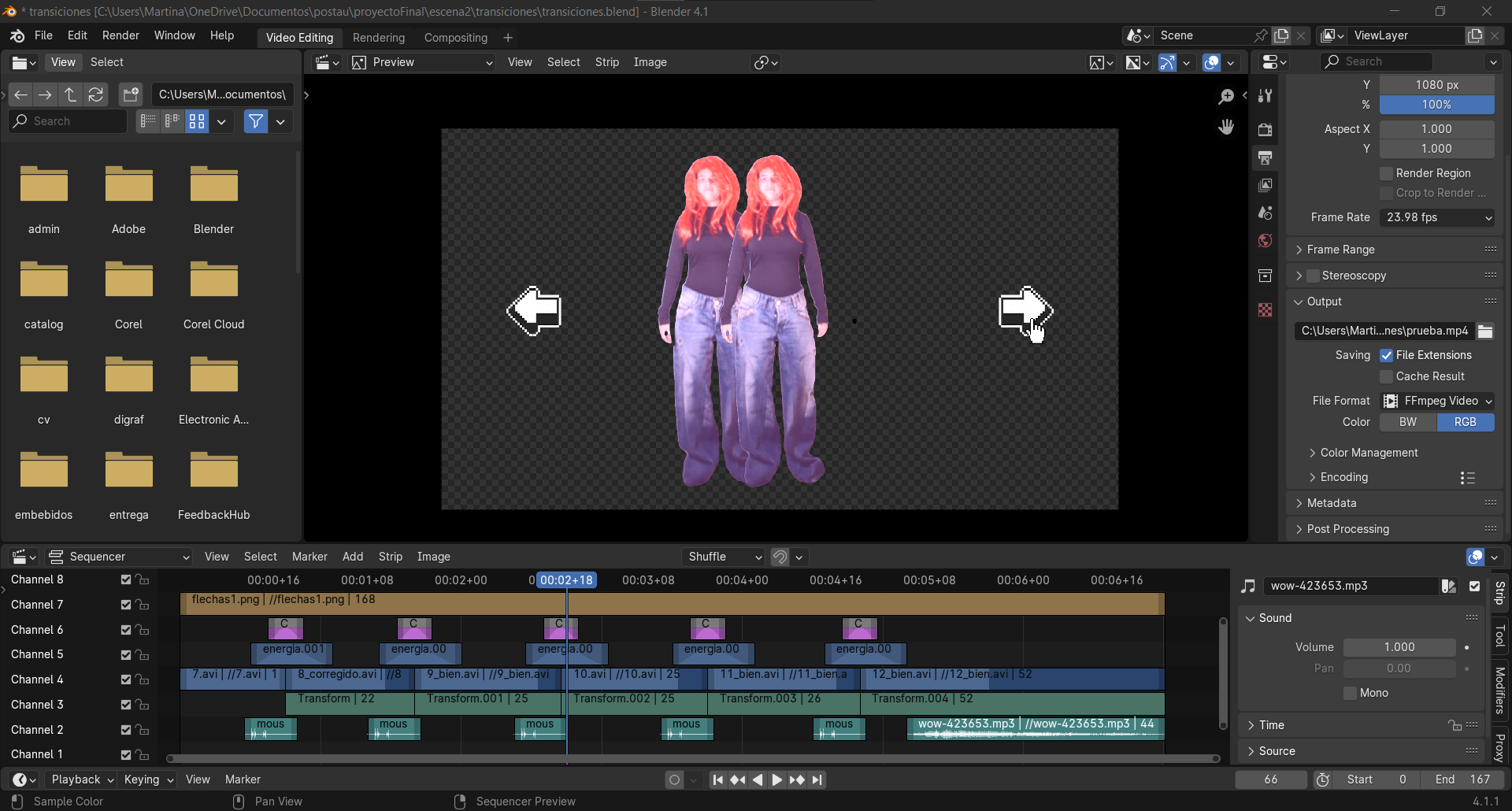Open the Add menu in the sequencer
The width and height of the screenshot is (1512, 811).
pos(352,557)
